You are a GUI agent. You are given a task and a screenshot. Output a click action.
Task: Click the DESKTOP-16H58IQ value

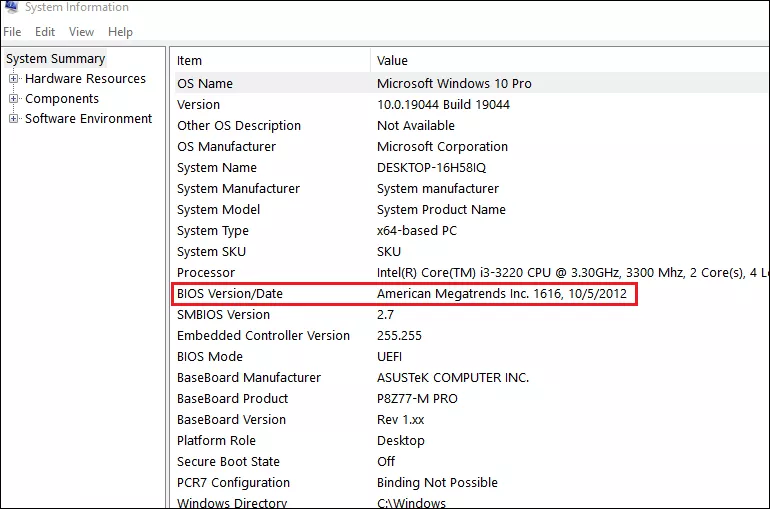point(431,168)
